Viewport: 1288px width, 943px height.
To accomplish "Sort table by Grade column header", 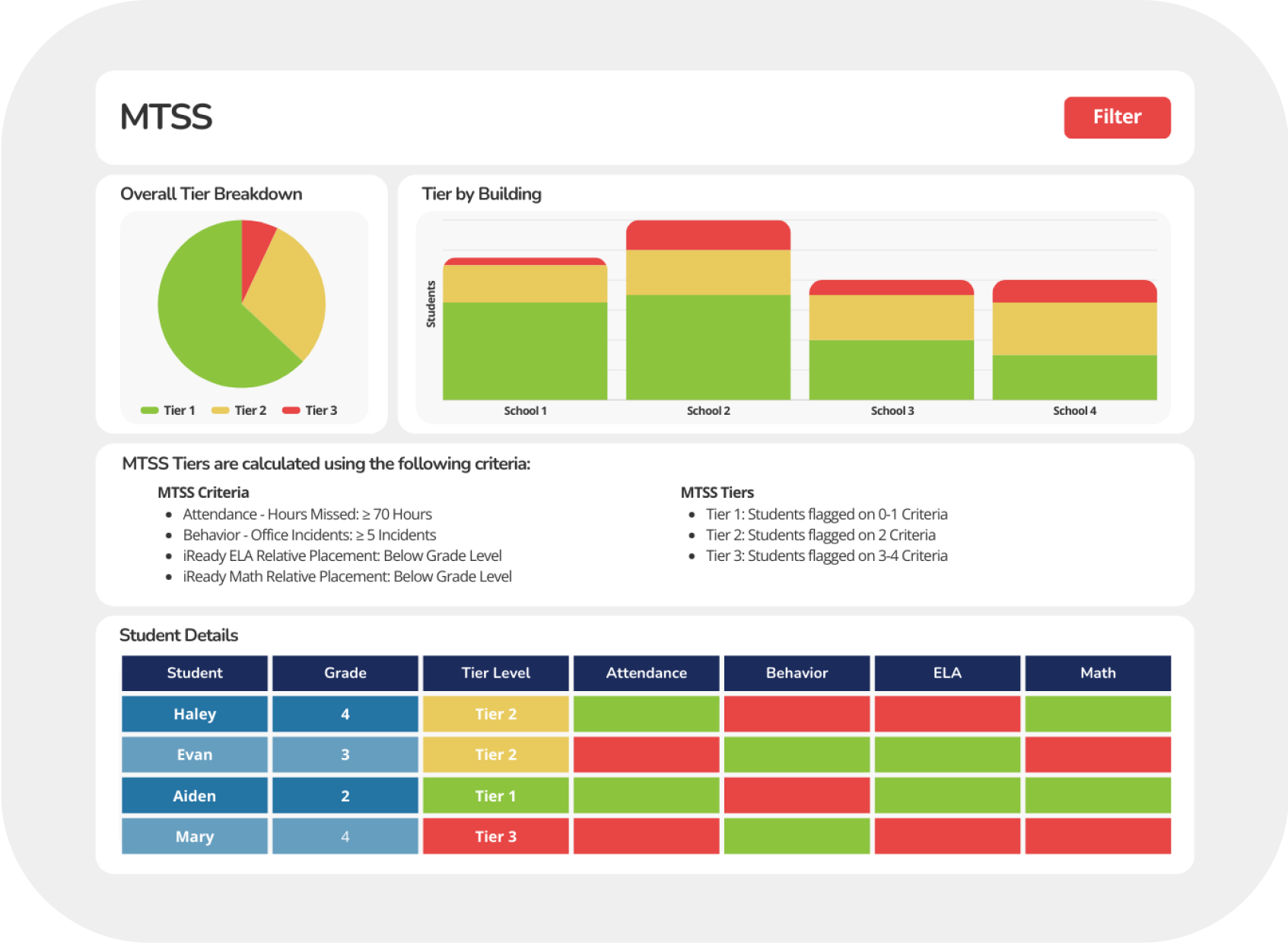I will click(x=345, y=673).
